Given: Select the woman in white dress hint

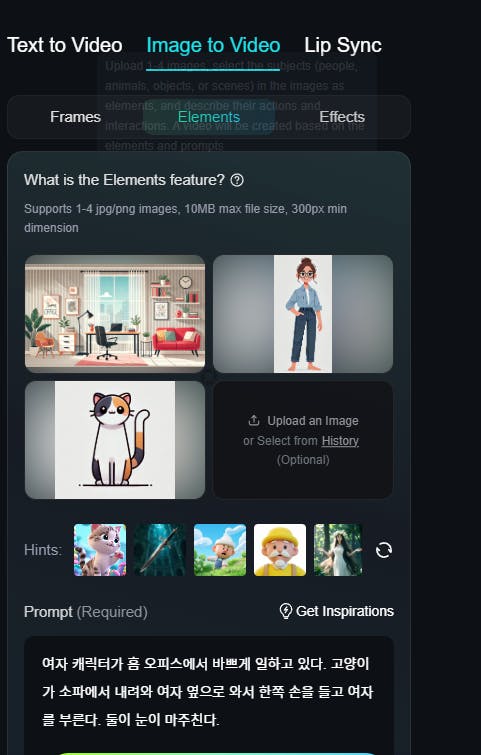Looking at the screenshot, I should point(338,550).
